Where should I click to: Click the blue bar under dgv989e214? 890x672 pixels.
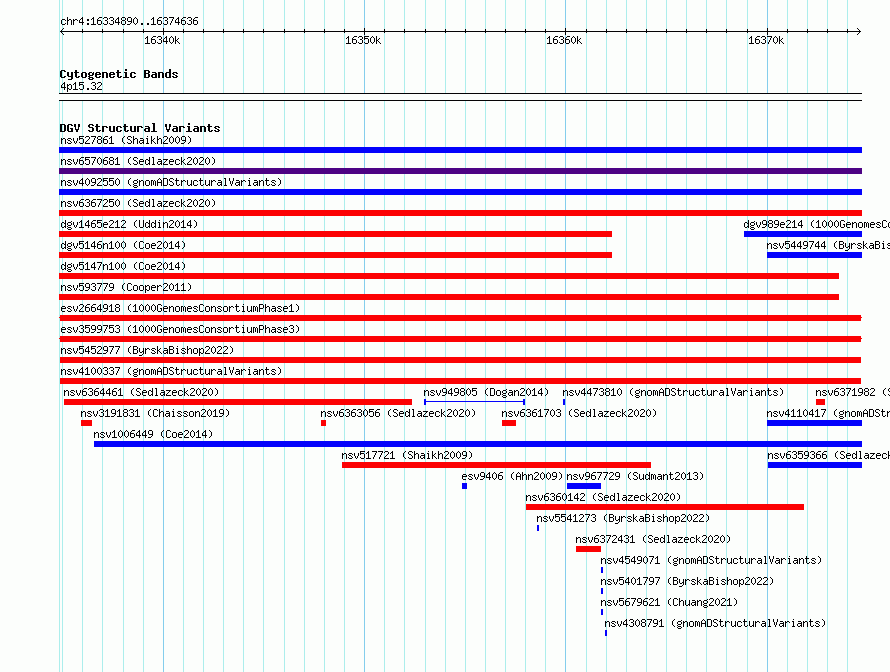click(x=803, y=234)
